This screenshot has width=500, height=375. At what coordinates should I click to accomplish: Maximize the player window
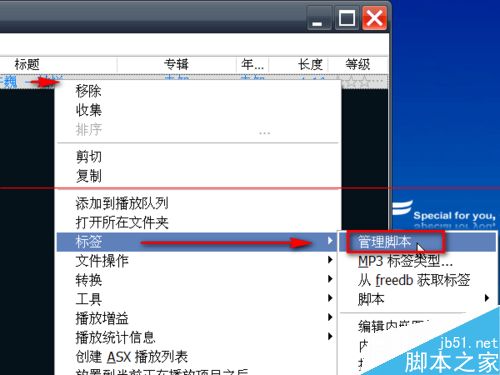[347, 18]
